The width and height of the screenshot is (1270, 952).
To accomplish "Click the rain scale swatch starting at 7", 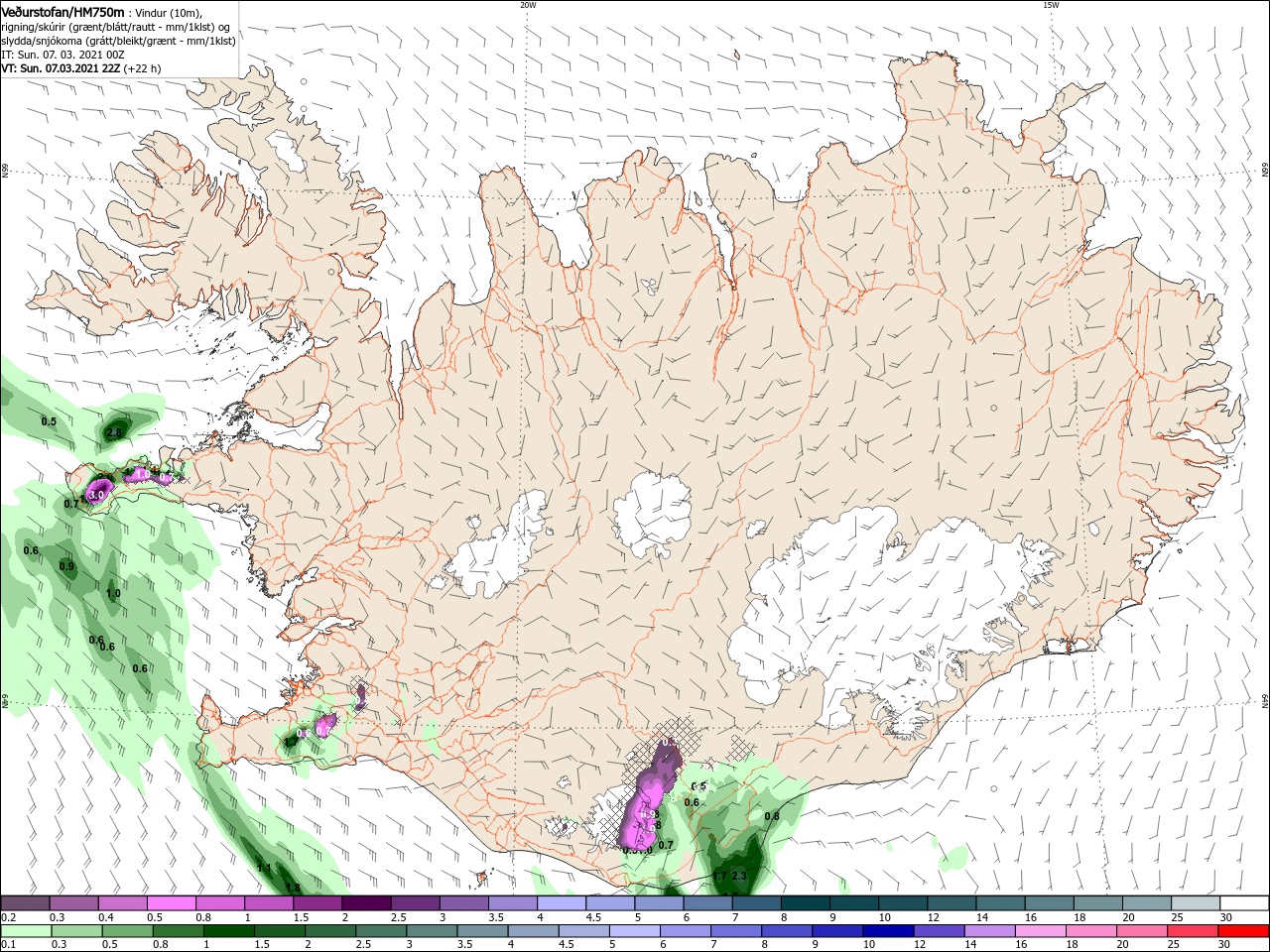I will [735, 931].
